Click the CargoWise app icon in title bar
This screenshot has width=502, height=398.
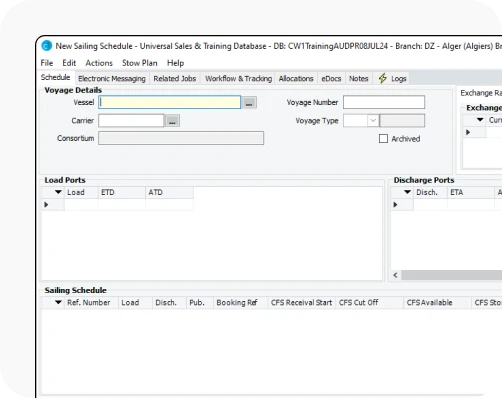47,46
